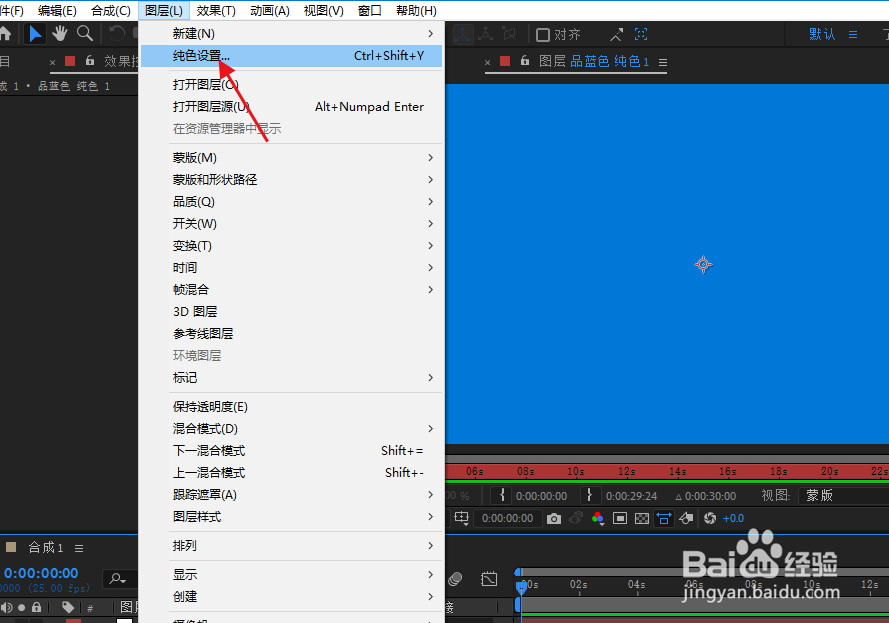889x623 pixels.
Task: Open the 效果 menu
Action: click(216, 11)
